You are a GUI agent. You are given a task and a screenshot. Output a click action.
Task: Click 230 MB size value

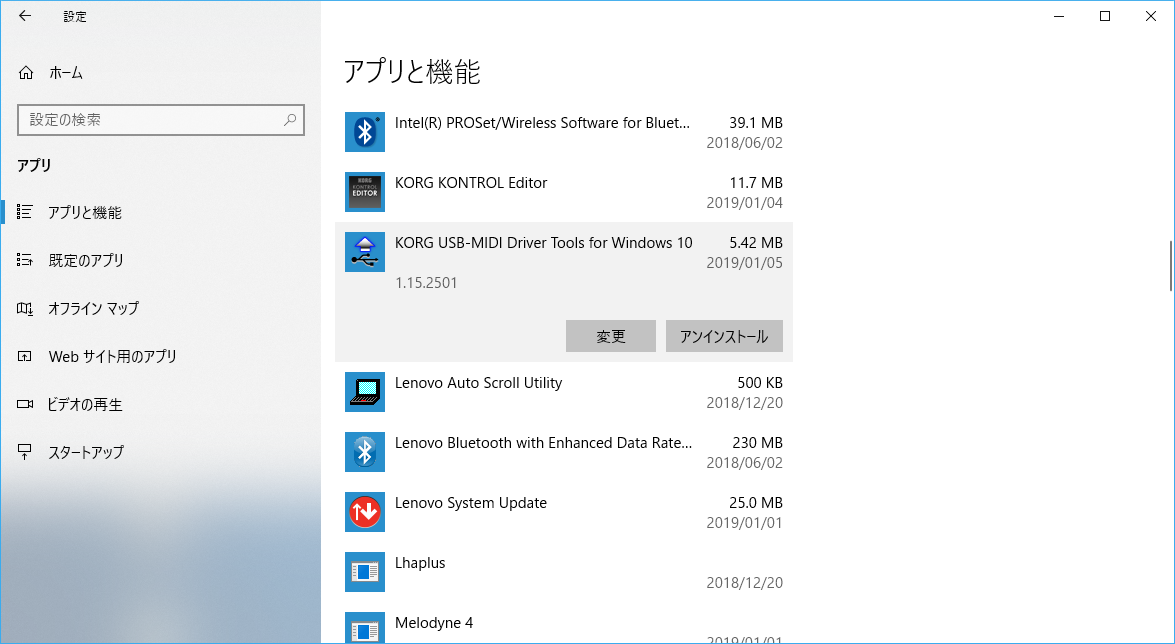(758, 442)
